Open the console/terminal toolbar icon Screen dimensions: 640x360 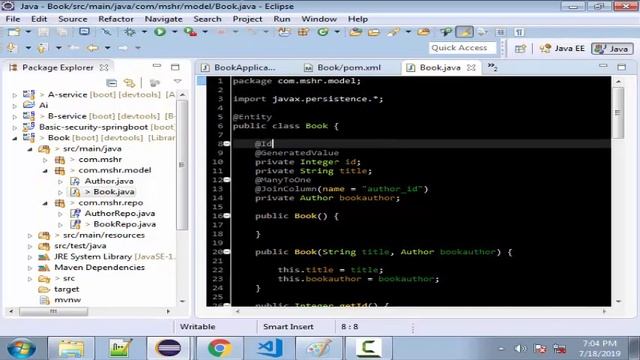(84, 32)
